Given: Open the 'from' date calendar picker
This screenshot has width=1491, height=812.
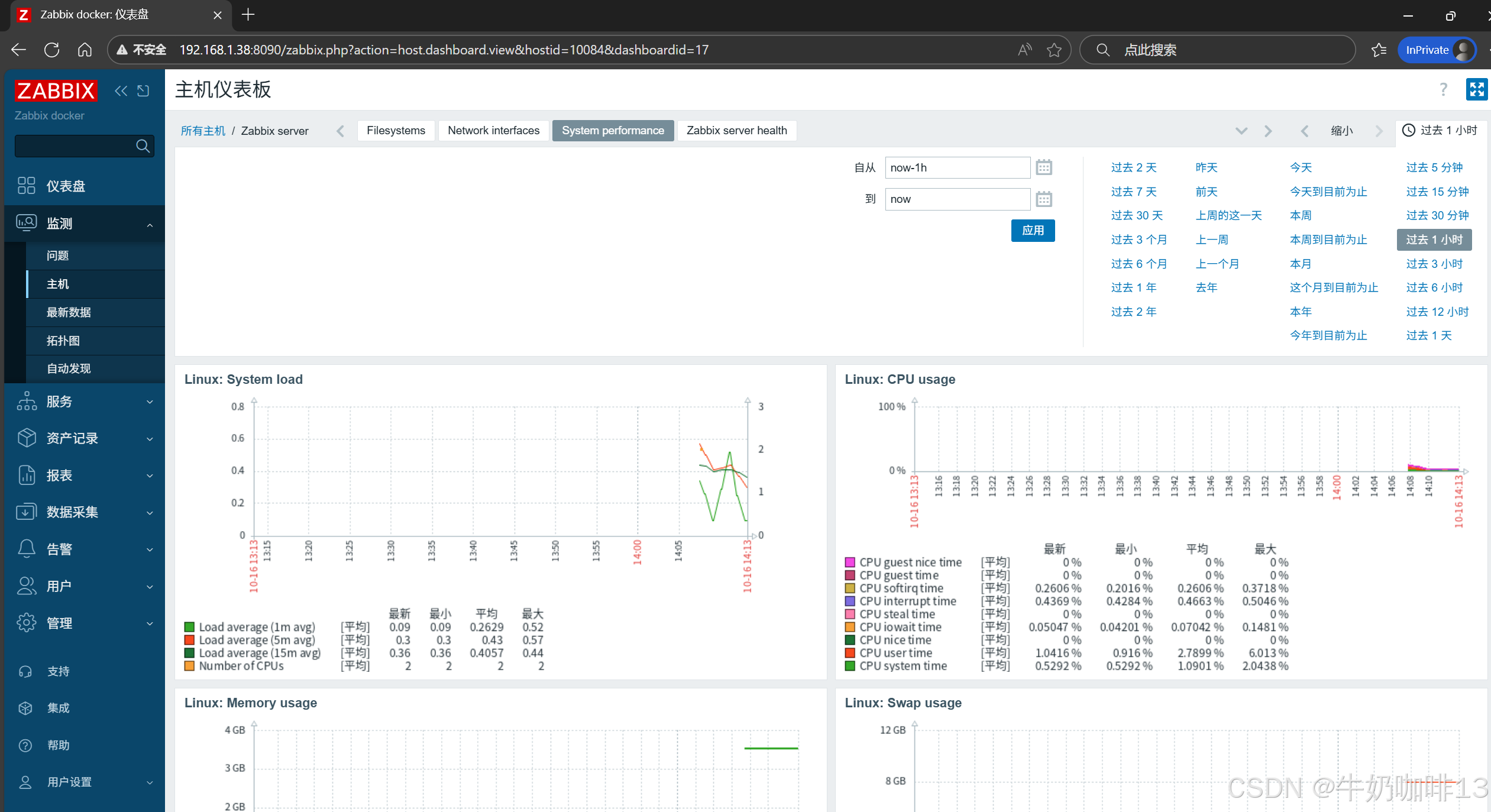Looking at the screenshot, I should point(1044,167).
